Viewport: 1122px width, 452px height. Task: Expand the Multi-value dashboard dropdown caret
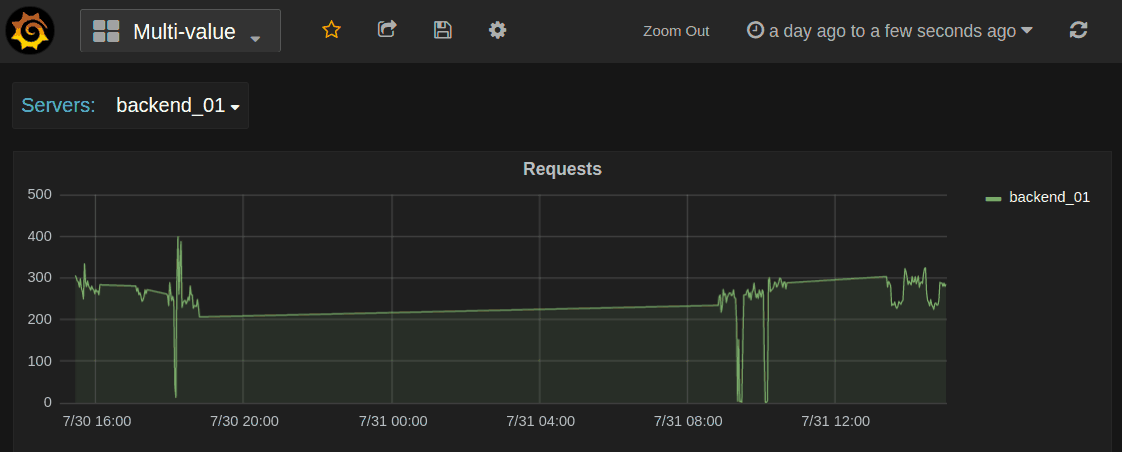click(x=256, y=38)
